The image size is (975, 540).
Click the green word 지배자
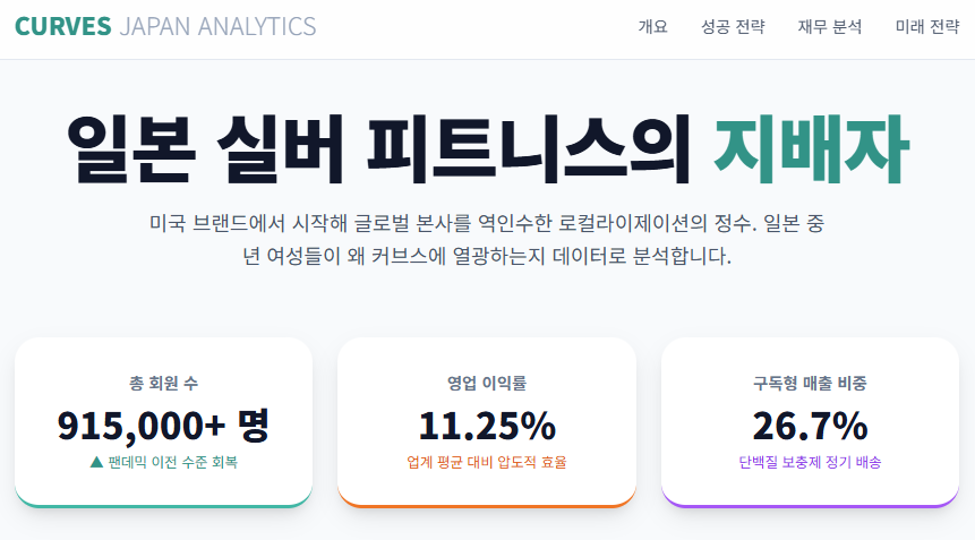[x=811, y=149]
